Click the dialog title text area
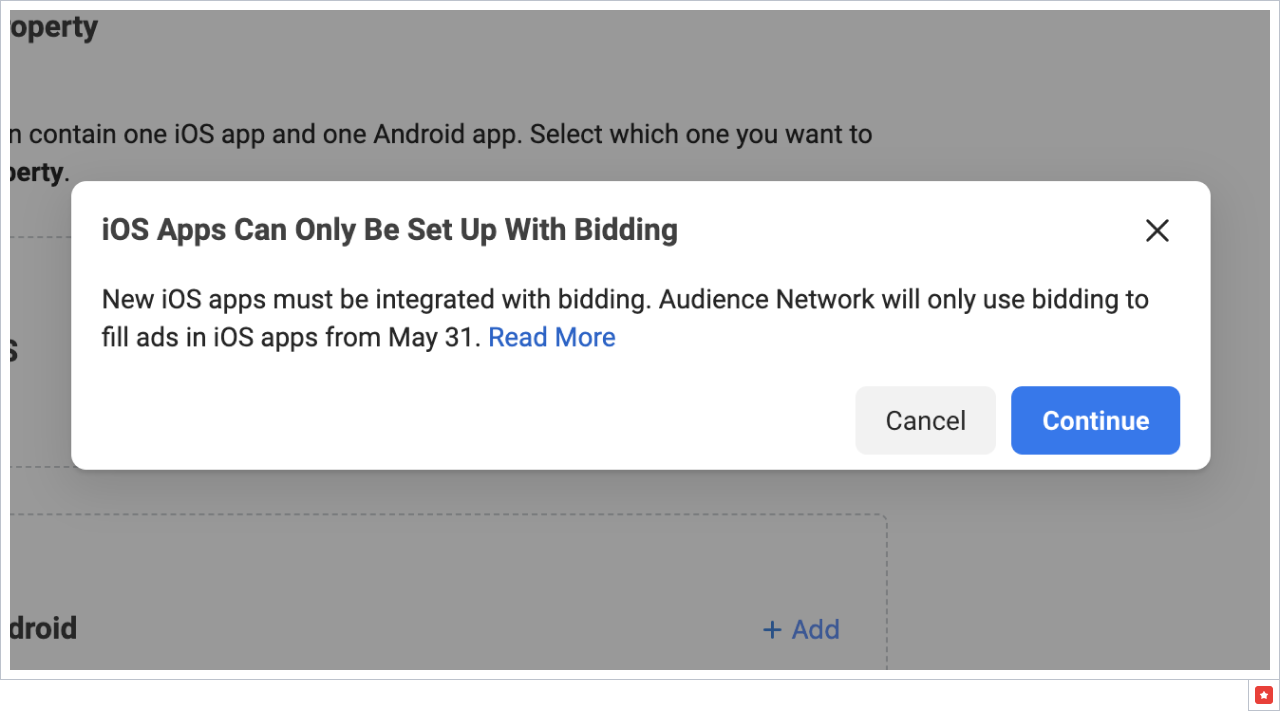This screenshot has width=1280, height=711. click(x=389, y=230)
